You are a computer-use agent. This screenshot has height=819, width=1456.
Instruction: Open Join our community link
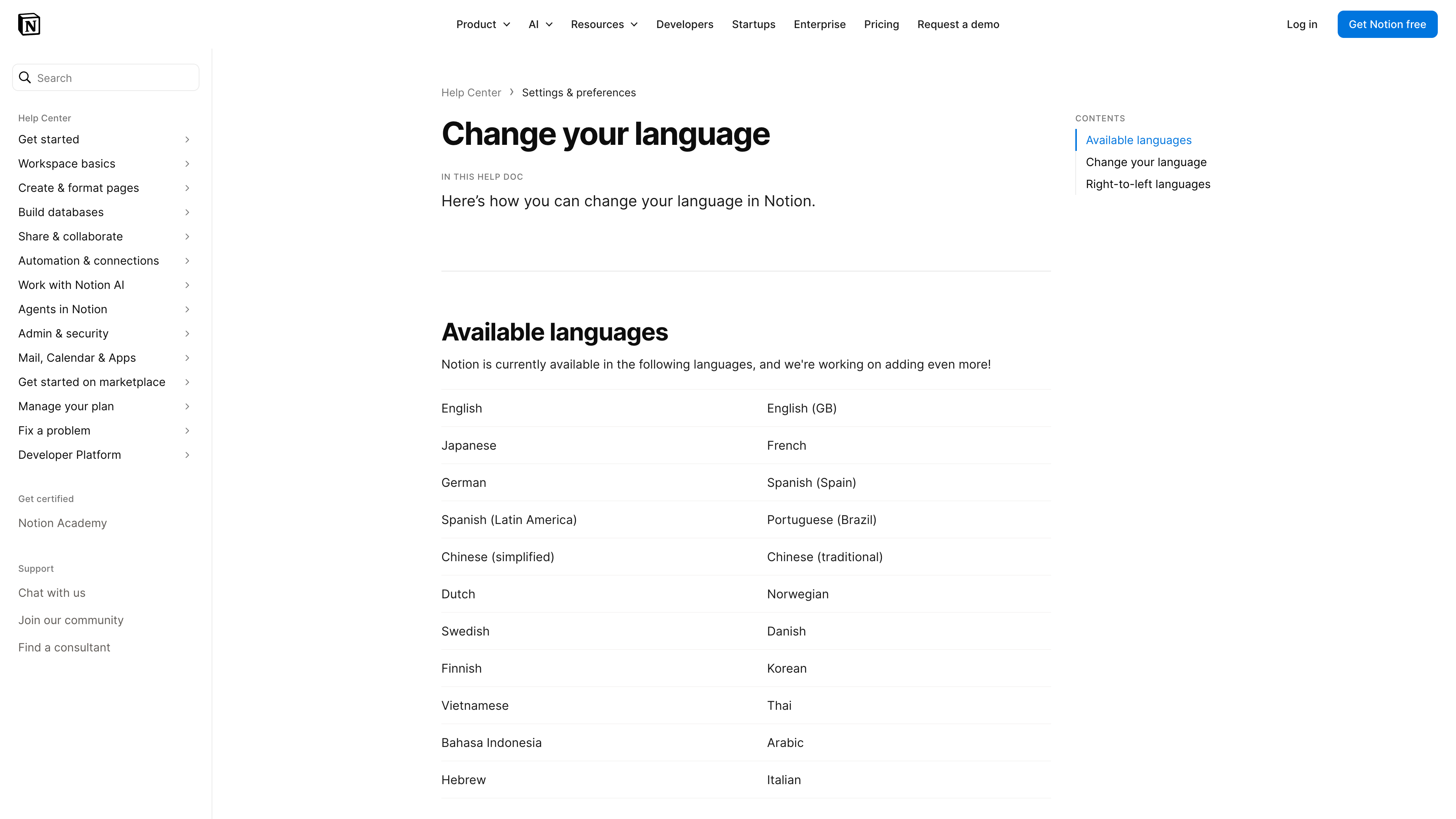coord(71,620)
